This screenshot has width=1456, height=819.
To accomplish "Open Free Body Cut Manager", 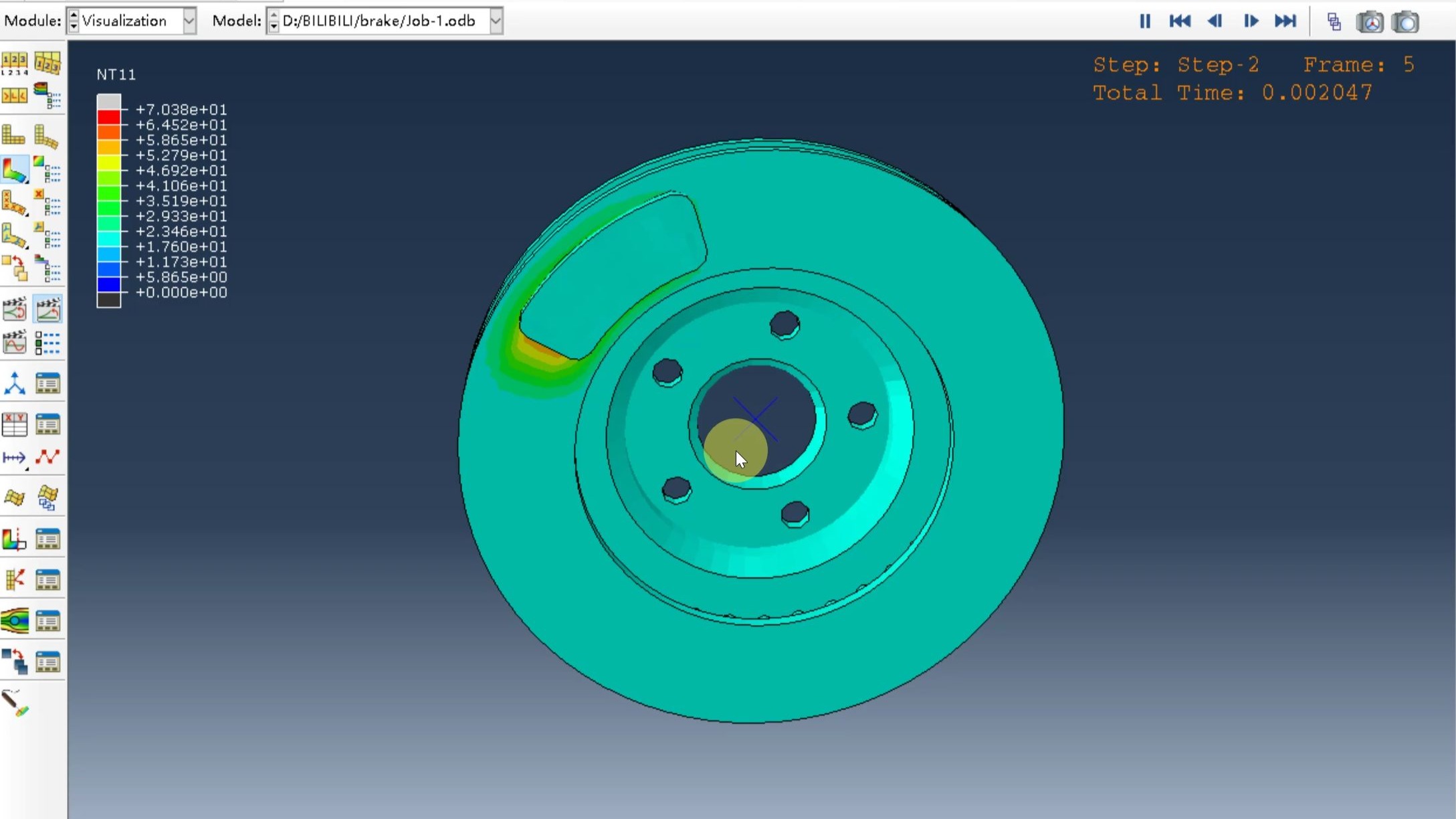I will point(47,580).
